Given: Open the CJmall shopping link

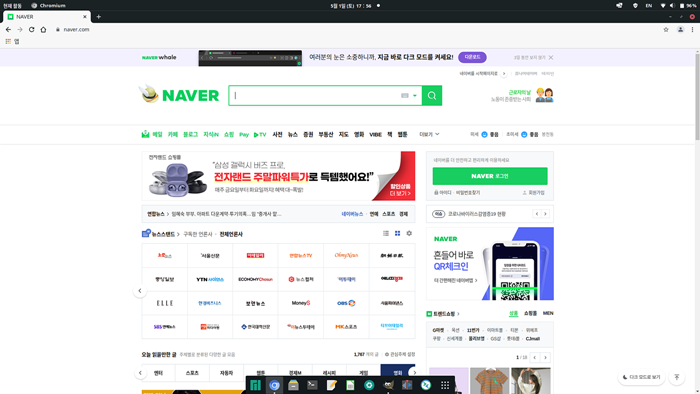Looking at the screenshot, I should (533, 339).
